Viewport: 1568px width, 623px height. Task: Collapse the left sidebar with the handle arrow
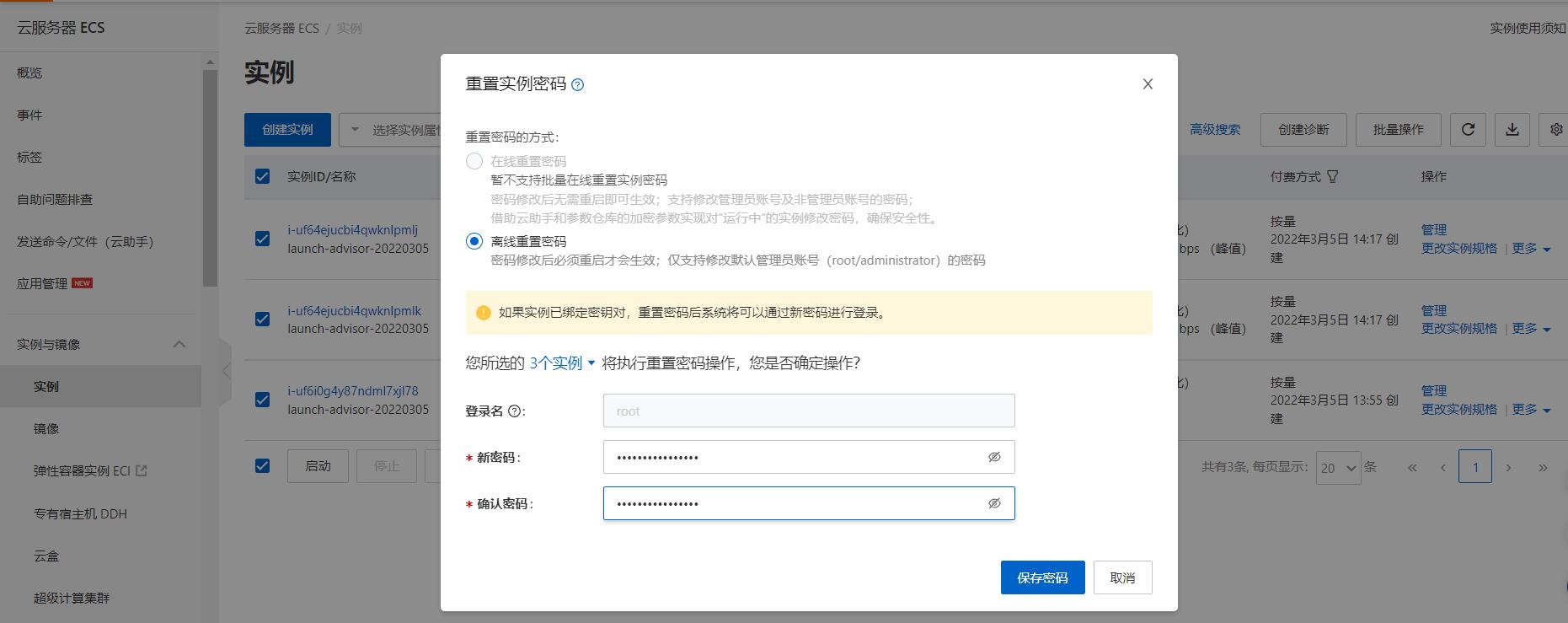(225, 371)
